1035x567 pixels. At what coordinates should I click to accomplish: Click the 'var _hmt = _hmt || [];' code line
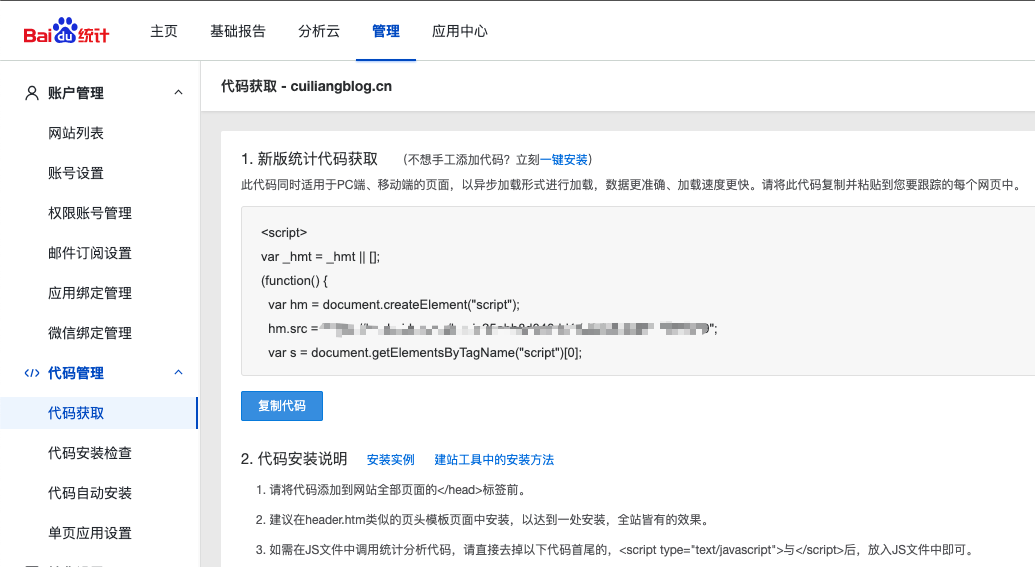[321, 257]
